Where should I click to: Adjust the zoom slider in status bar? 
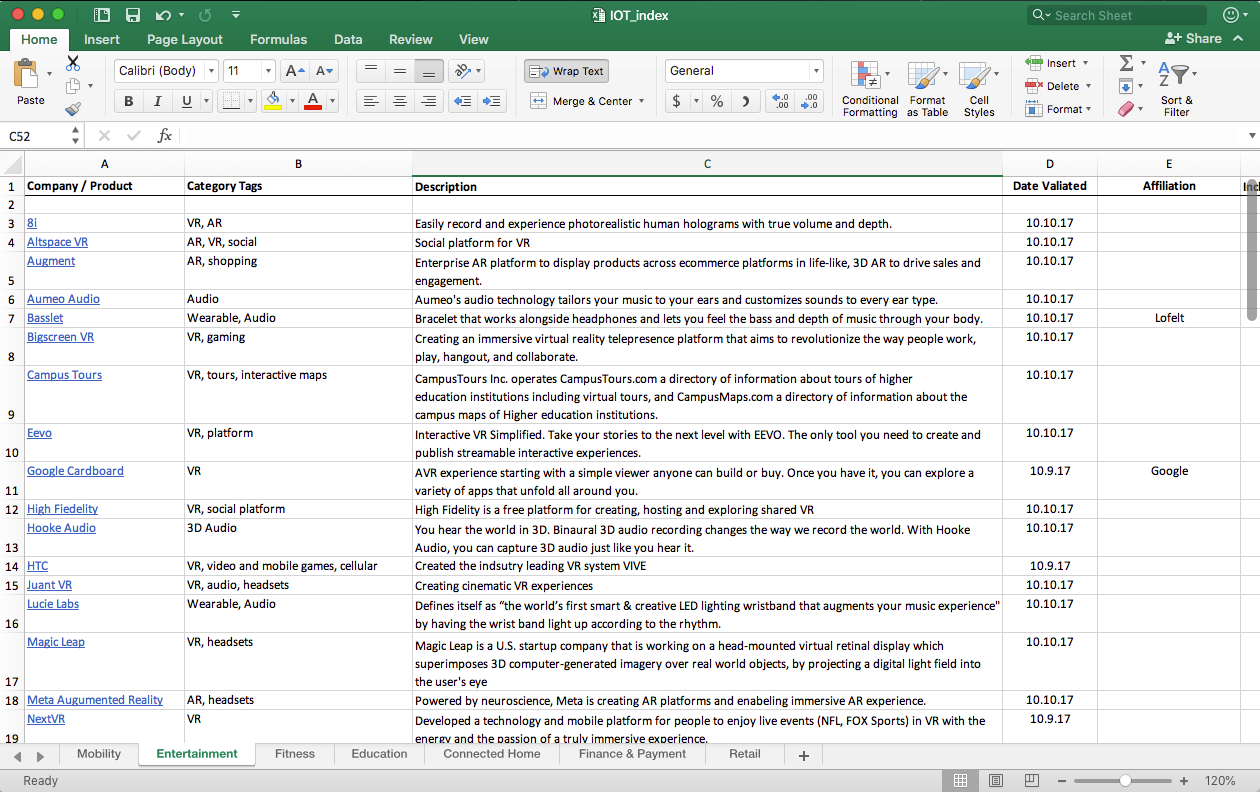pos(1125,780)
